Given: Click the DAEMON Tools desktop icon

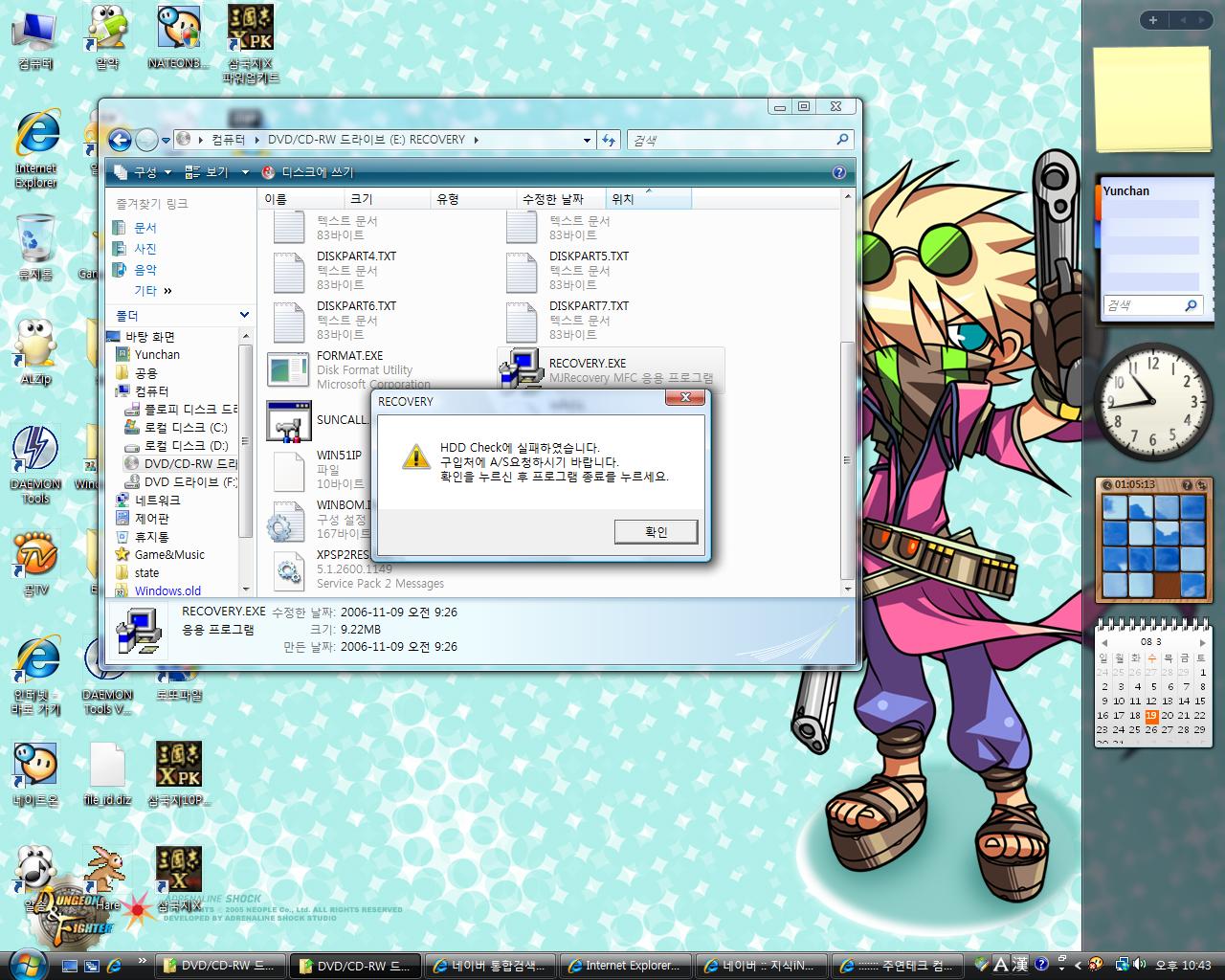Looking at the screenshot, I should point(35,464).
